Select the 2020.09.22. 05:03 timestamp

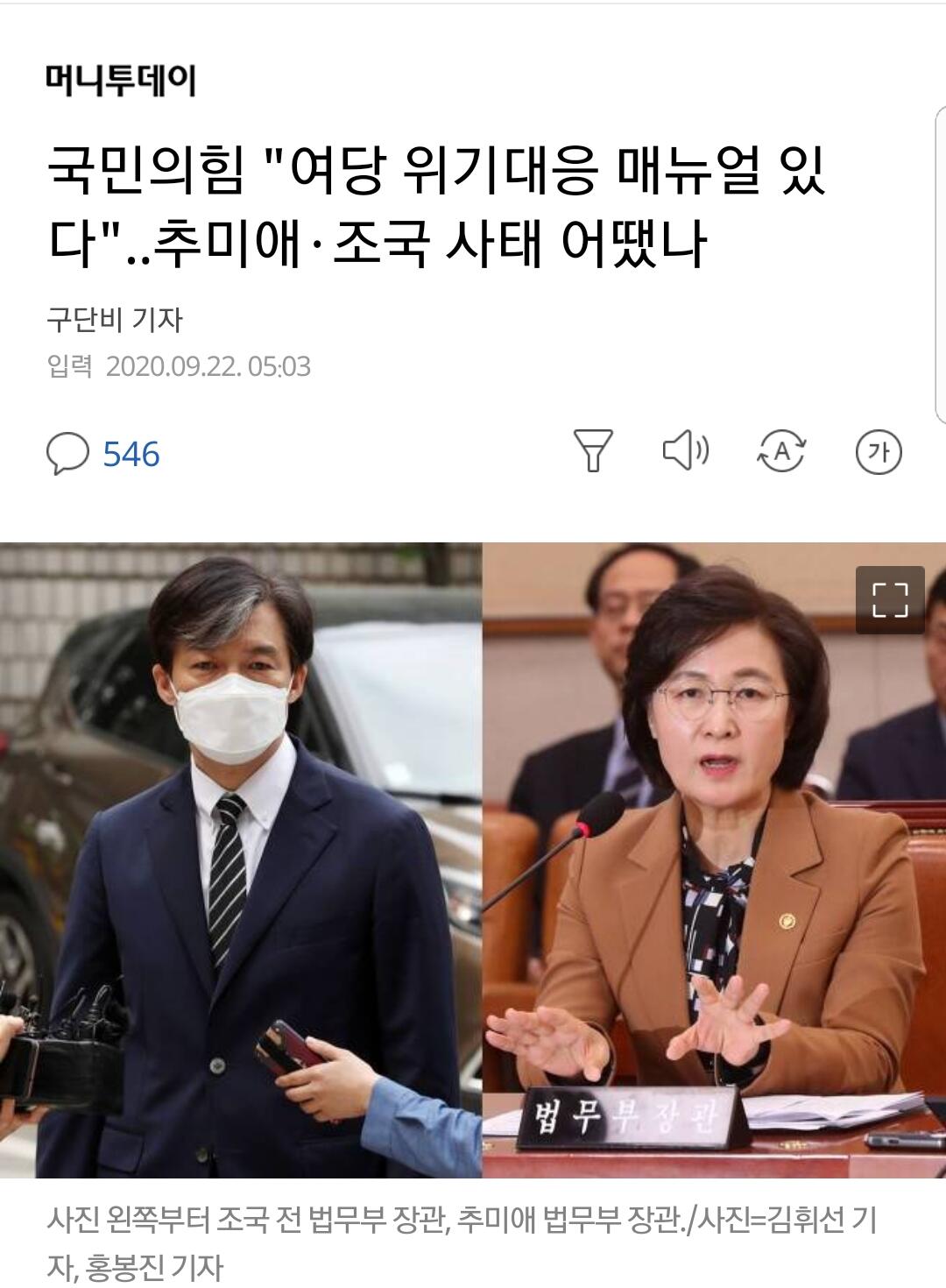pos(208,366)
